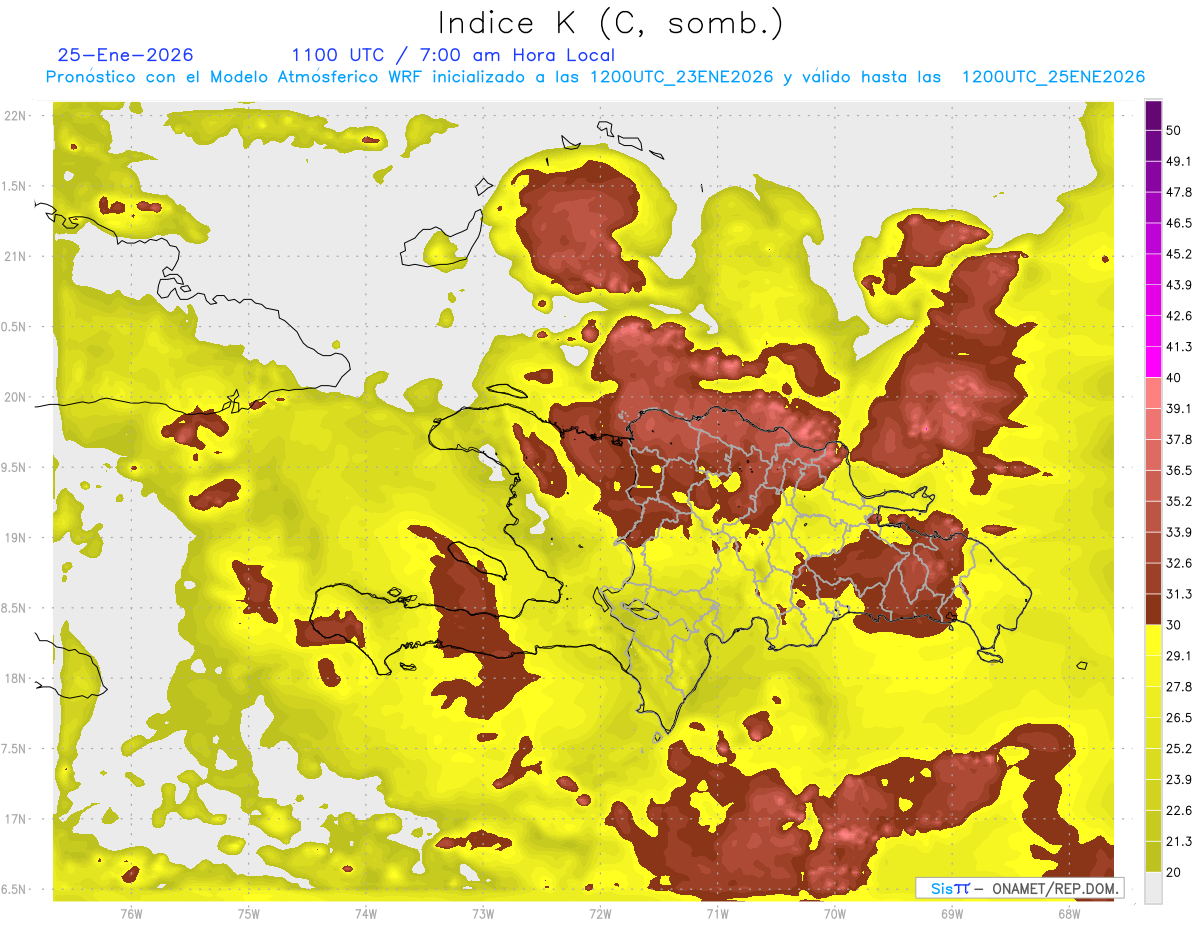Pick the salmon pink swatch between 39.1 and 40
1200x927 pixels.
(x=1153, y=393)
